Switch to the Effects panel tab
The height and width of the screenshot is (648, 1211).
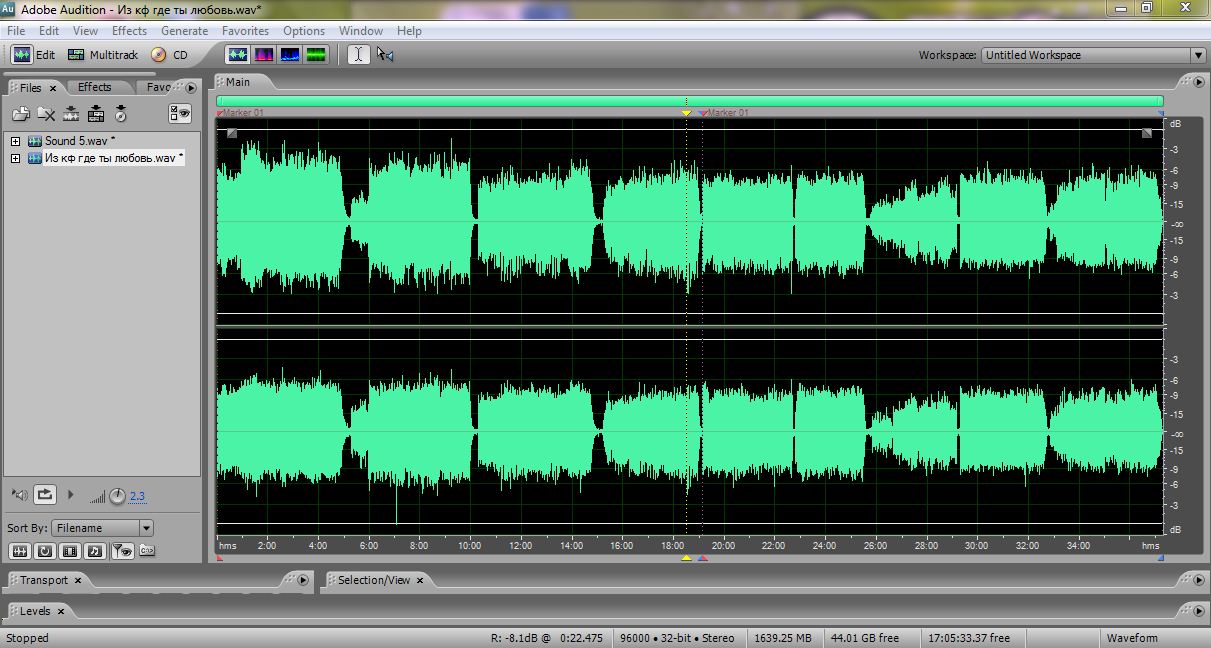point(95,87)
